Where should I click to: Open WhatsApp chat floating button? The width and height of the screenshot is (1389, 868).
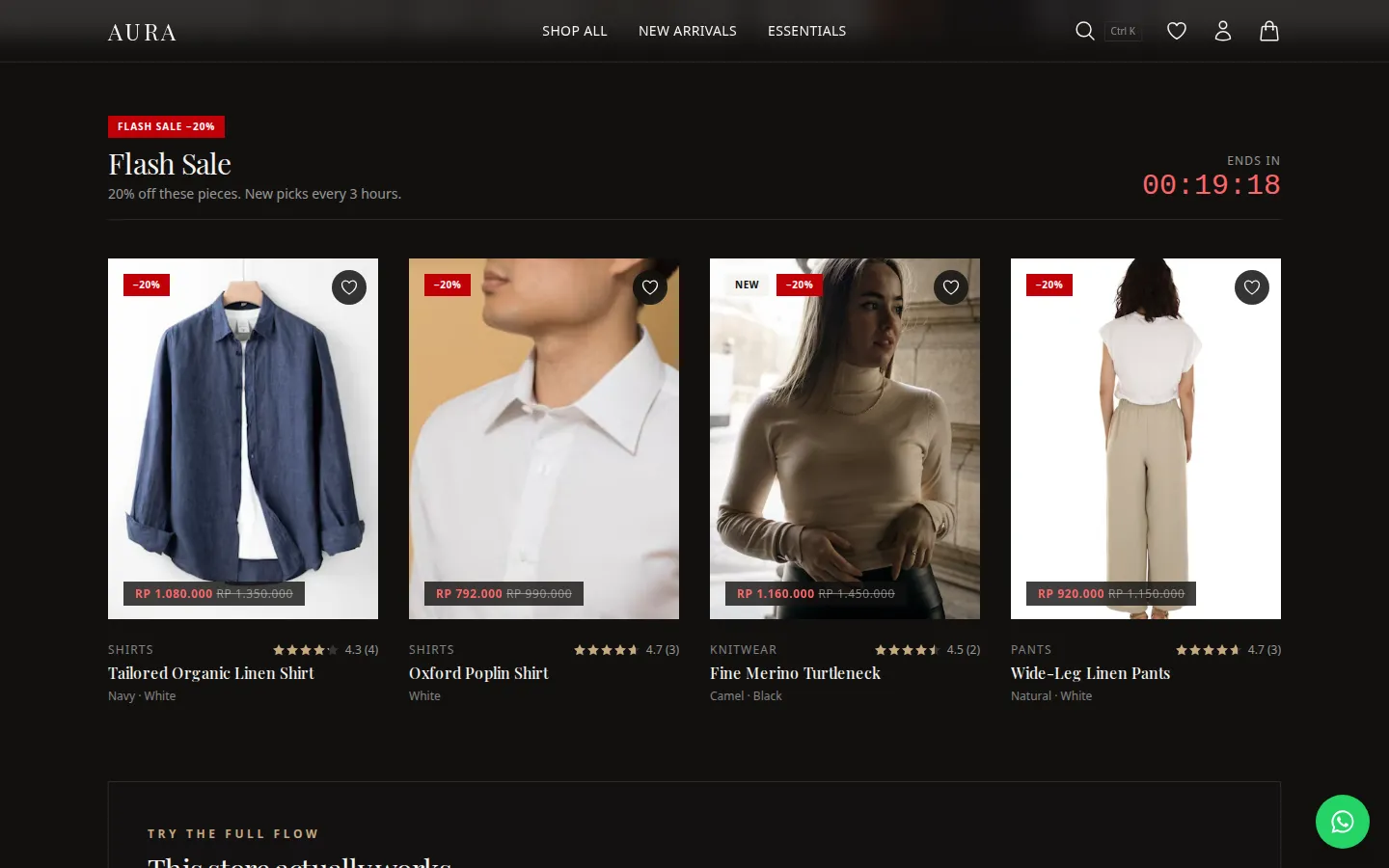(1343, 822)
